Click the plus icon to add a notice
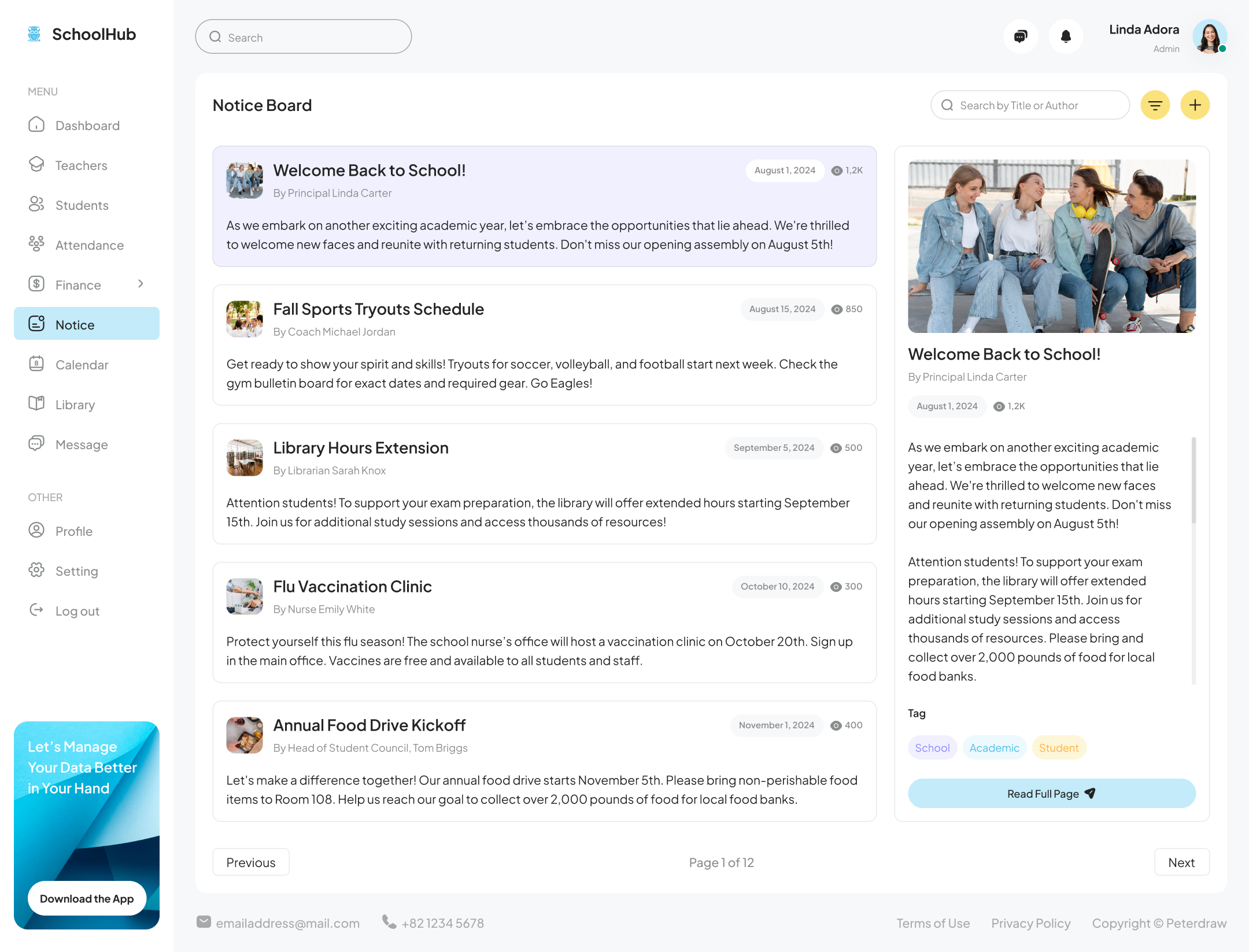The image size is (1249, 952). pos(1195,105)
